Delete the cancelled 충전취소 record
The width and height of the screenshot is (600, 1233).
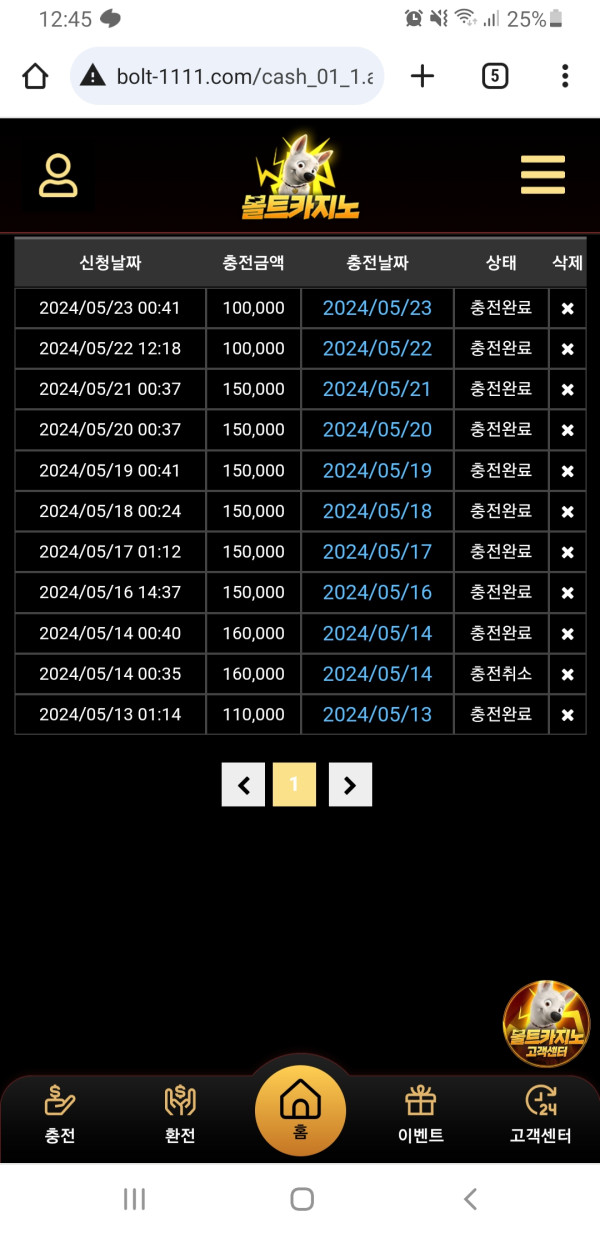tap(567, 675)
